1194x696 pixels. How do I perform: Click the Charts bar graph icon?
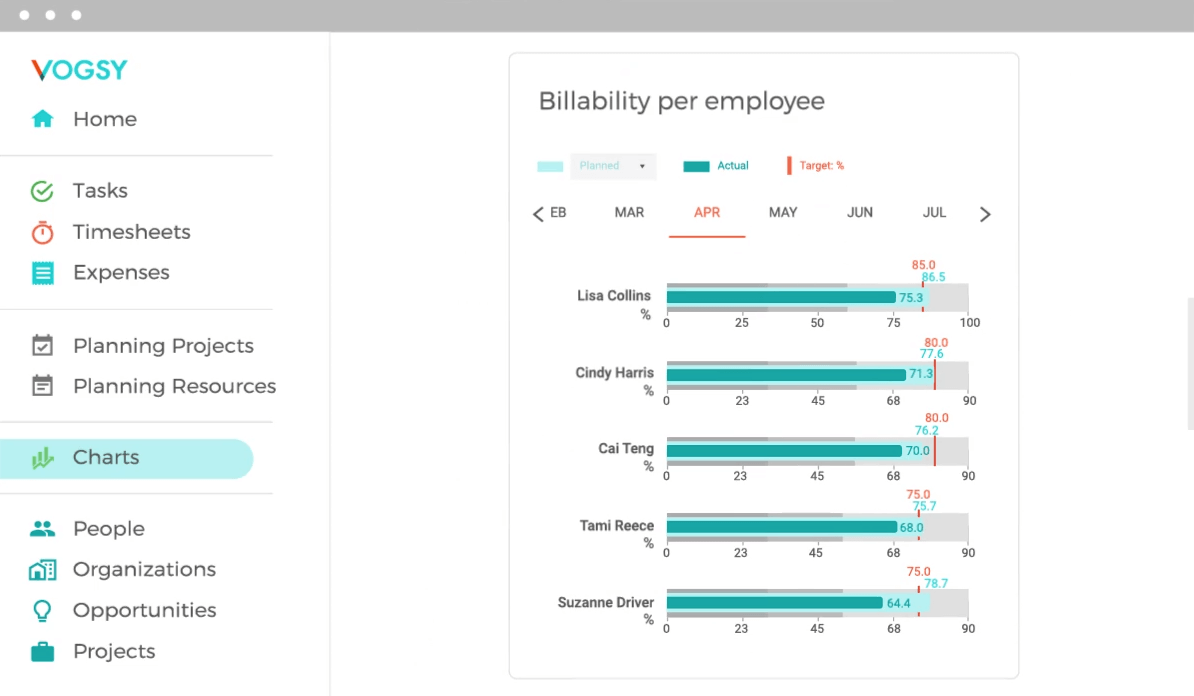[x=42, y=458]
